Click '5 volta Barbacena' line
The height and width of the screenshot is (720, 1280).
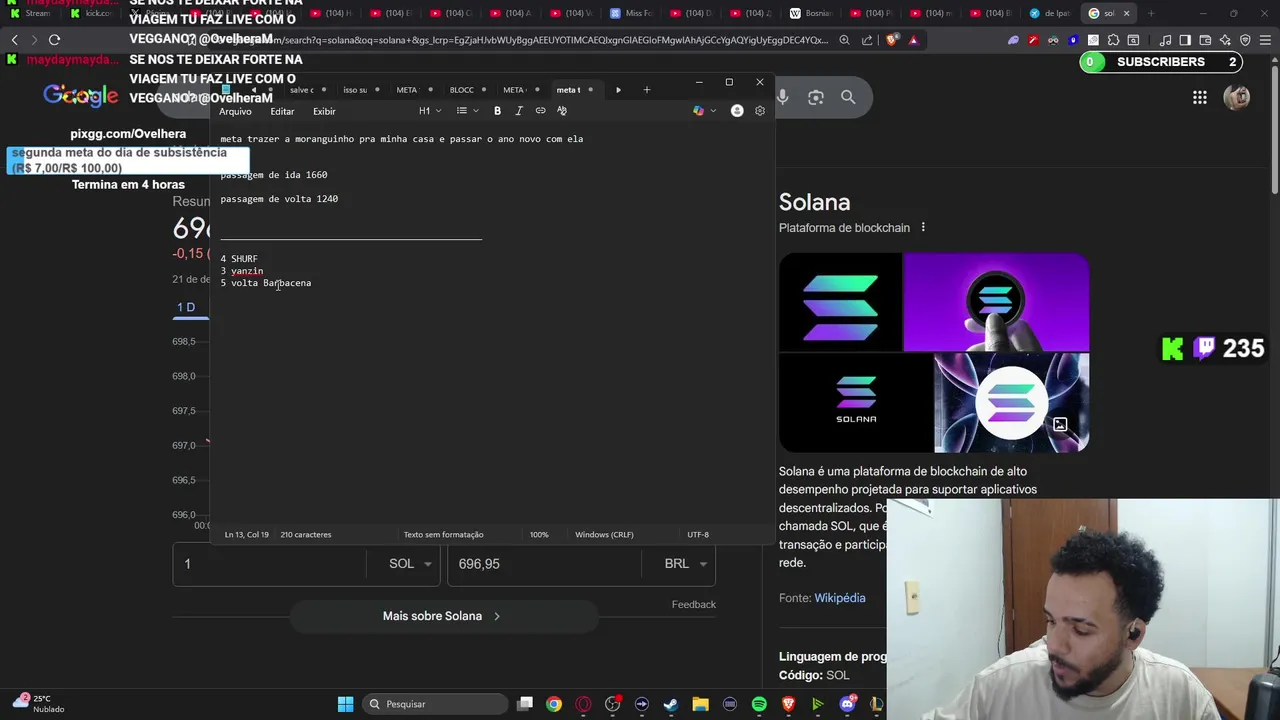(266, 283)
